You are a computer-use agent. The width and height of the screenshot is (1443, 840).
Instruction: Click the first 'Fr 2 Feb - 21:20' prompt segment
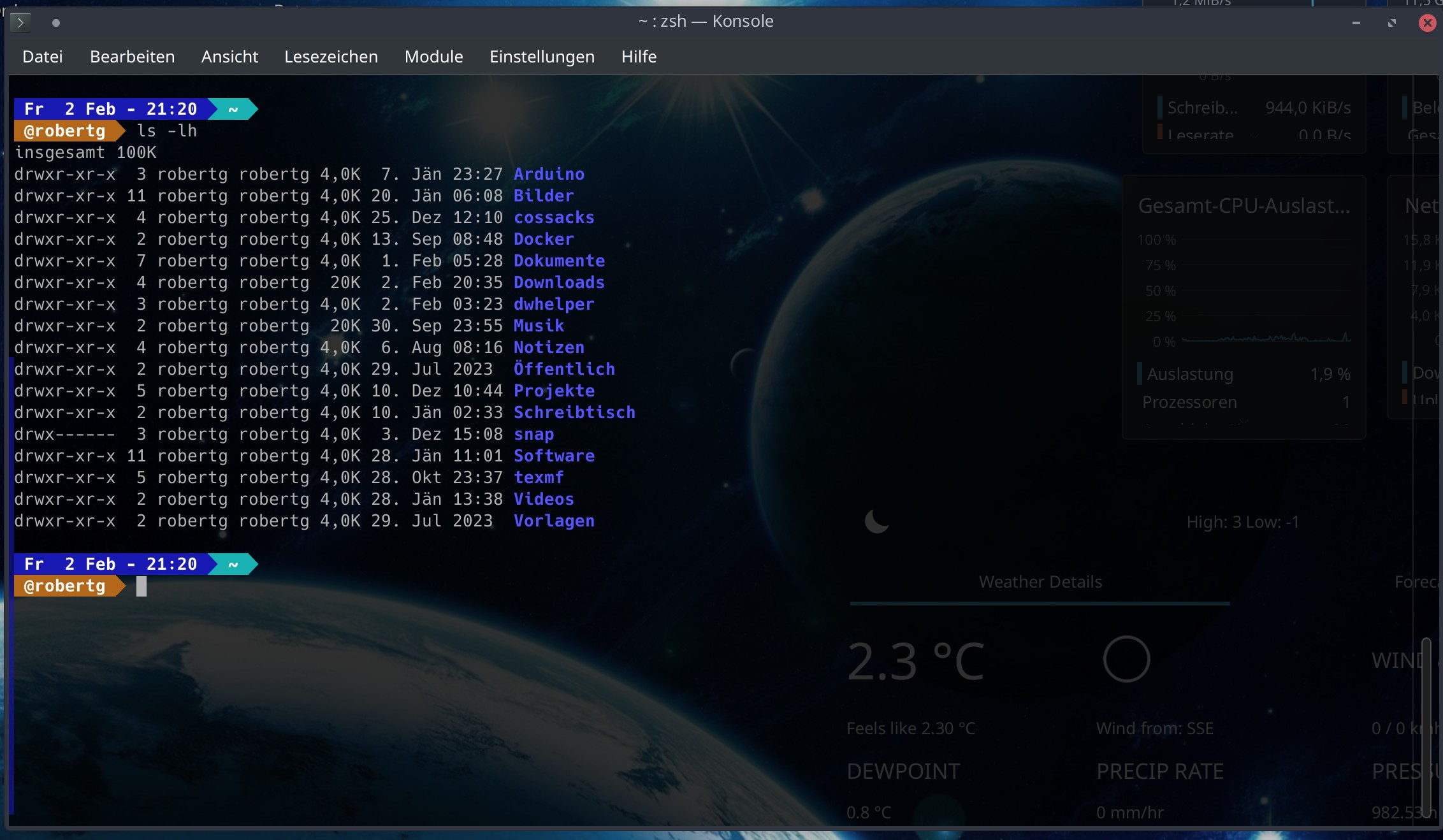click(111, 109)
